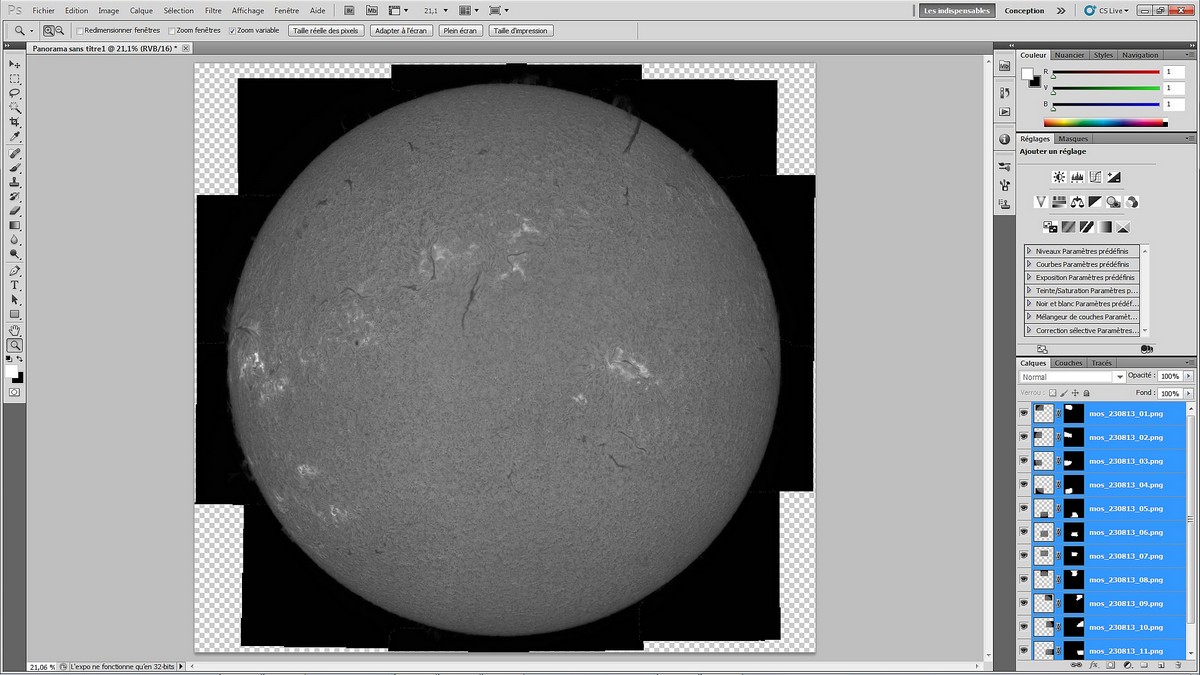Expand Teinte/Saturation presets

(x=1030, y=290)
